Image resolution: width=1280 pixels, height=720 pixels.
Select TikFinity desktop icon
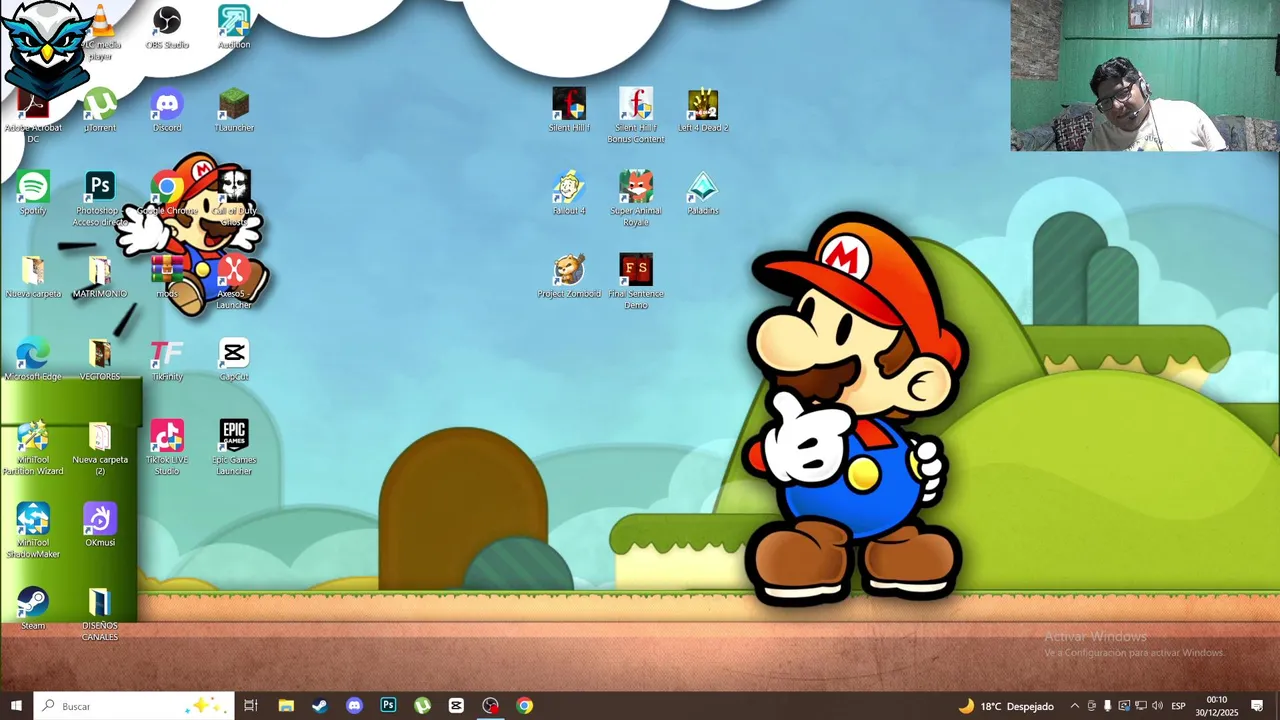(x=167, y=359)
